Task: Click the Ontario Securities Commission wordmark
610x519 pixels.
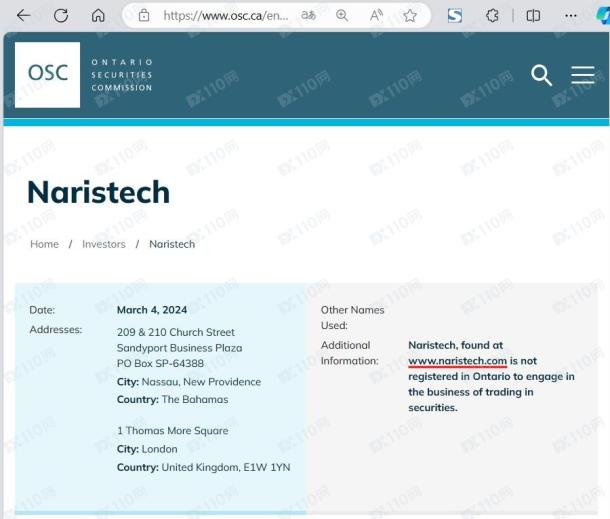Action: pos(122,75)
